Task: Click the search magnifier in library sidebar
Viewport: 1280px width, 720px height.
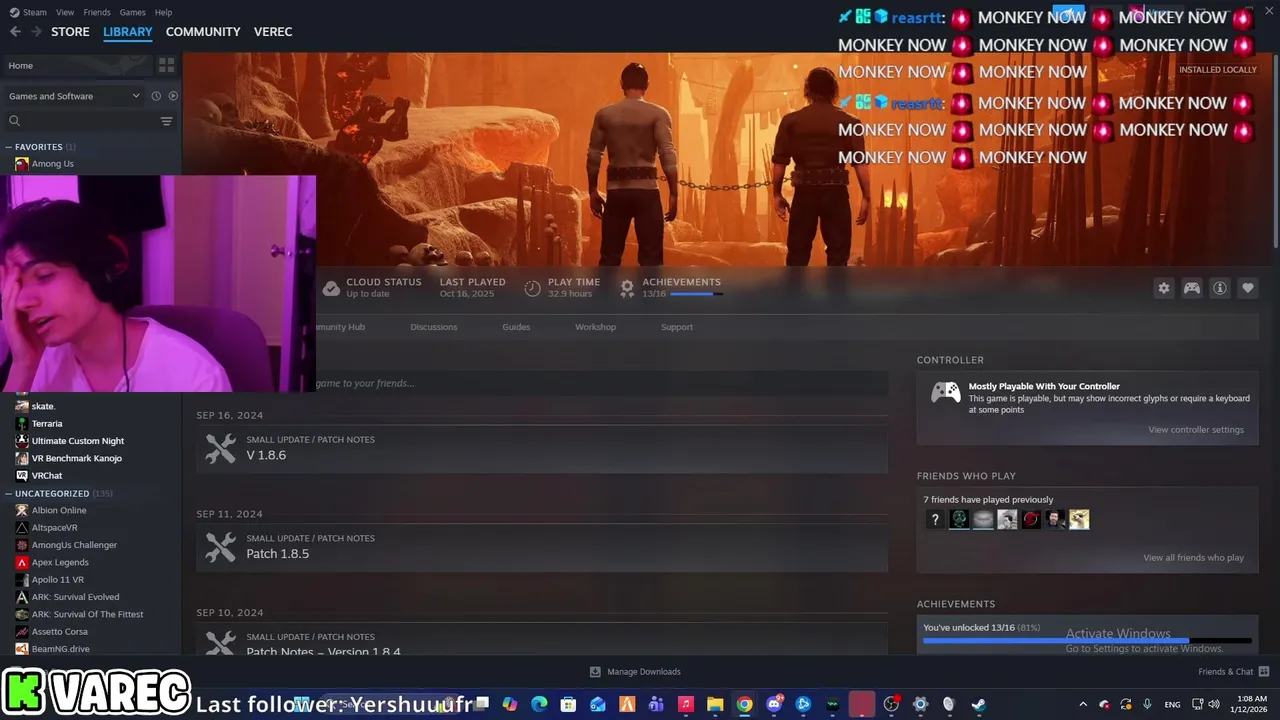Action: 15,121
